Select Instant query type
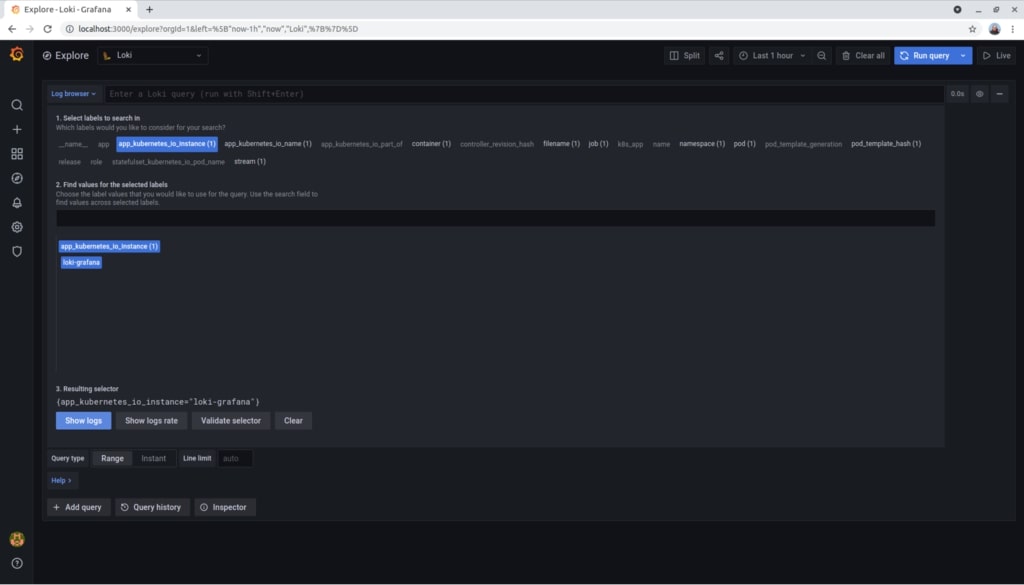 153,459
